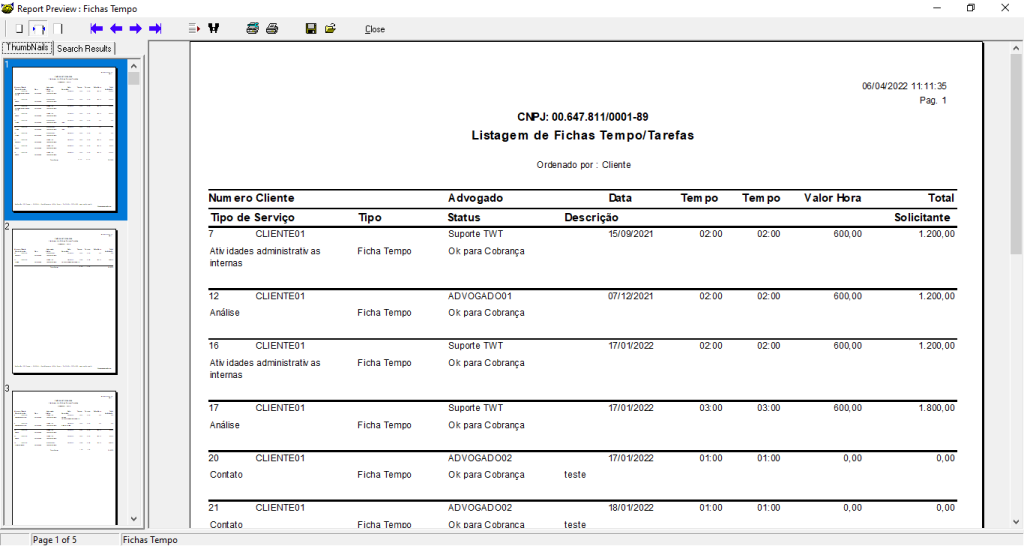Viewport: 1024px width, 546px height.
Task: Click the date-time '06/04/2022 11:11:35'
Action: 904,86
